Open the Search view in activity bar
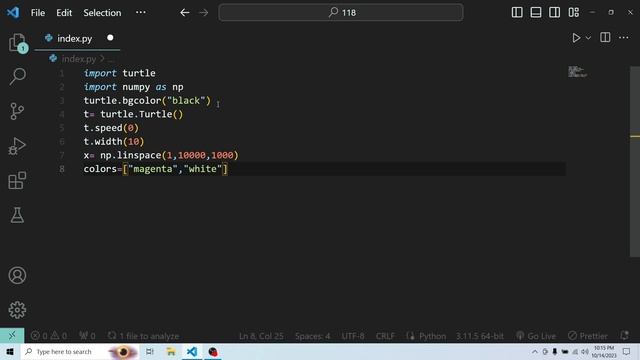The width and height of the screenshot is (640, 360). click(x=17, y=76)
